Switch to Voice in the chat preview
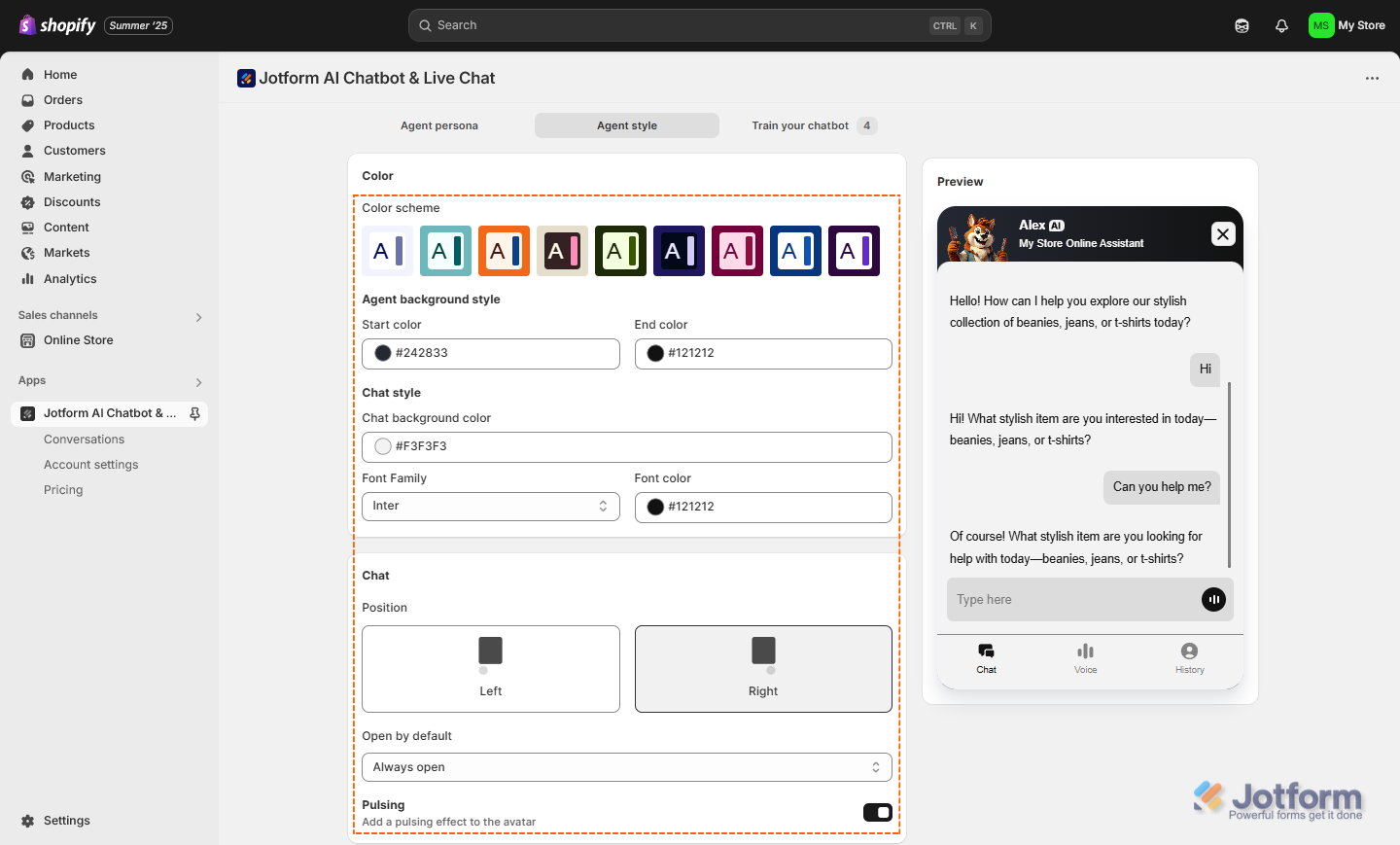1400x845 pixels. 1086,658
